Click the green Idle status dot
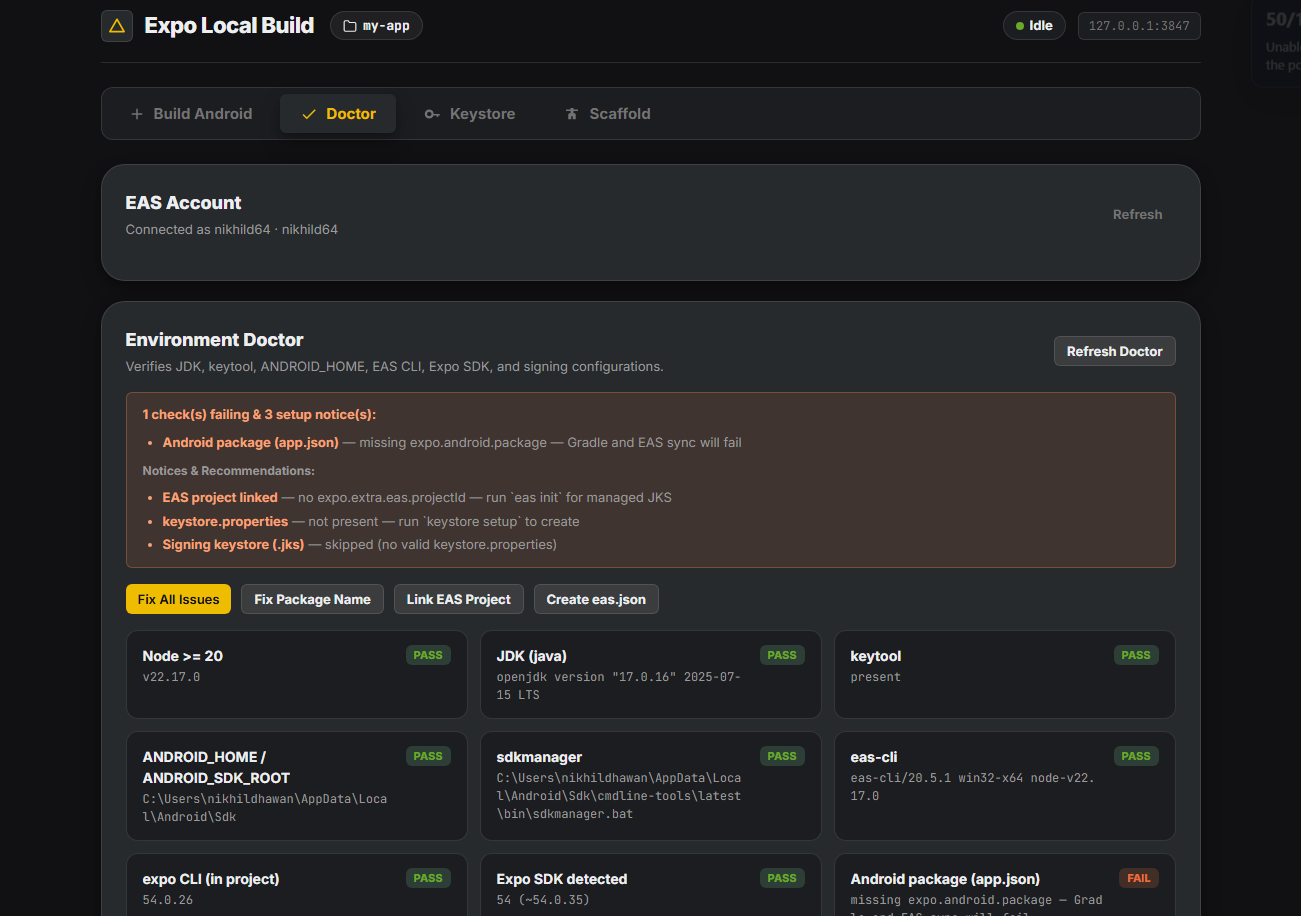 pos(1020,26)
